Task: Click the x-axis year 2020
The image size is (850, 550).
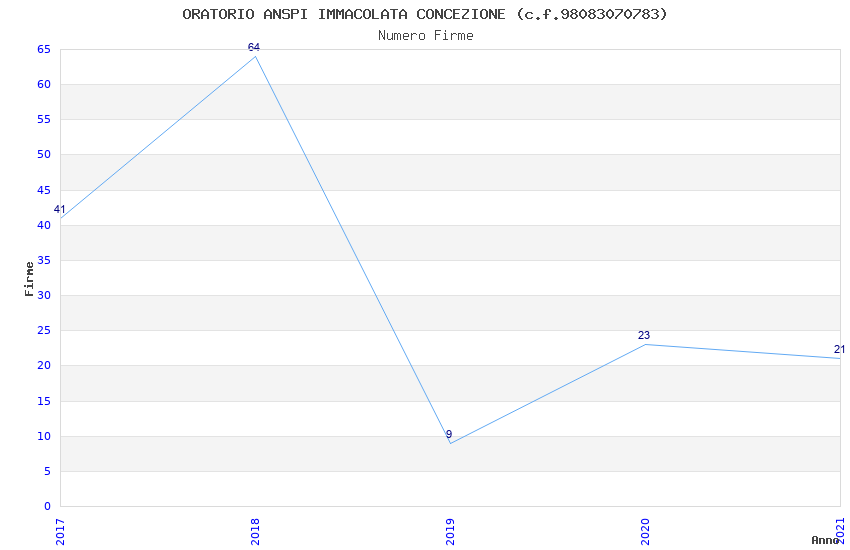Action: [645, 532]
